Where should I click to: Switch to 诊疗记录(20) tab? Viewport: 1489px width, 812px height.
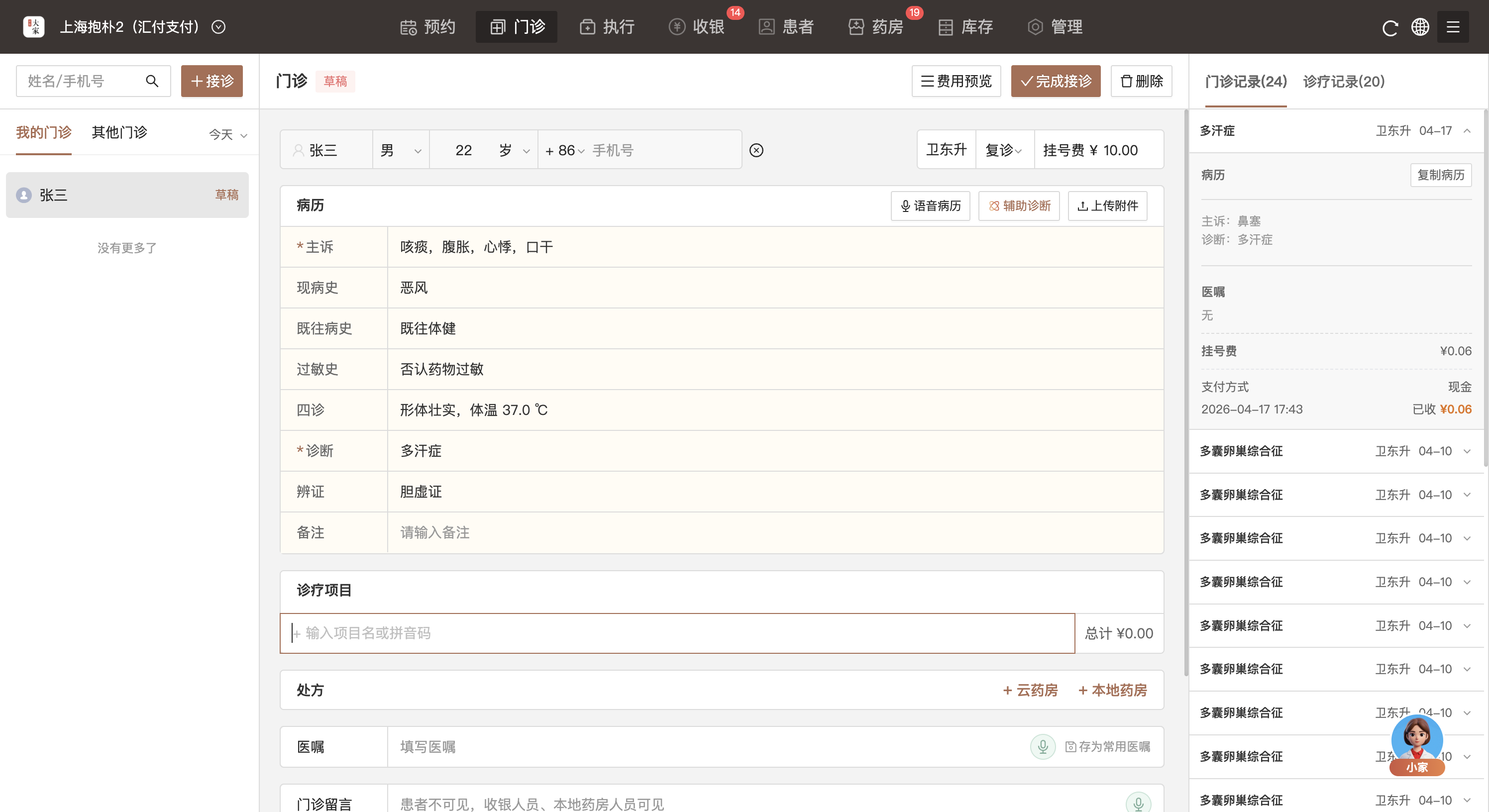(x=1343, y=82)
